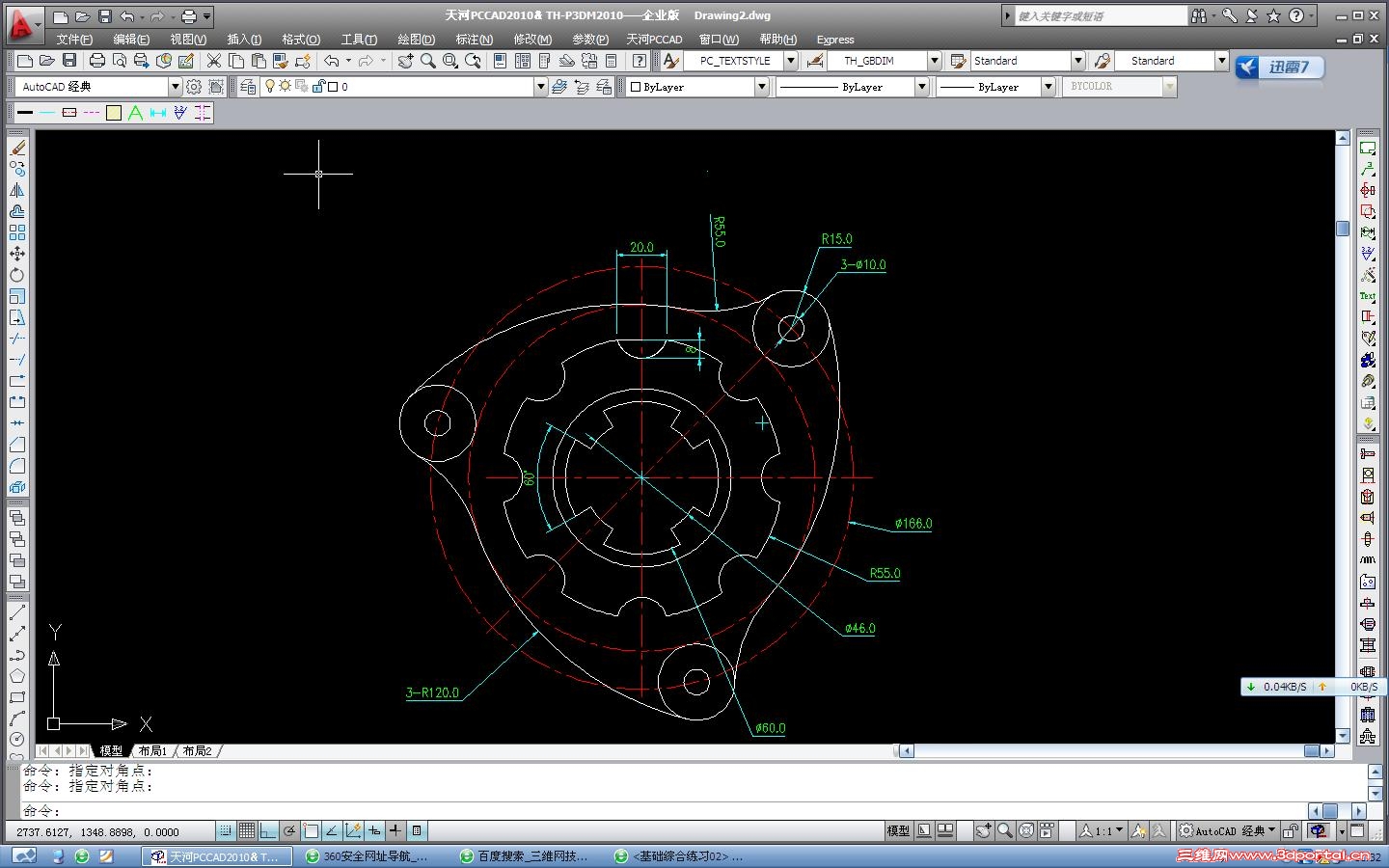This screenshot has height=868, width=1389.
Task: Click the Favorites star icon in title bar
Action: point(1273,15)
